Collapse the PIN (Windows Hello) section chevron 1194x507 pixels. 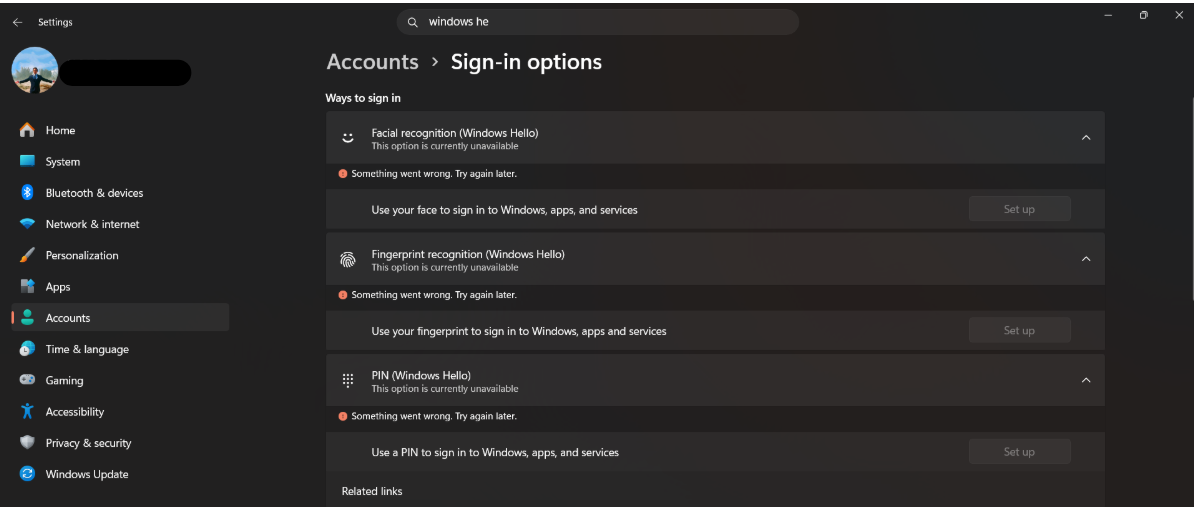(1086, 380)
